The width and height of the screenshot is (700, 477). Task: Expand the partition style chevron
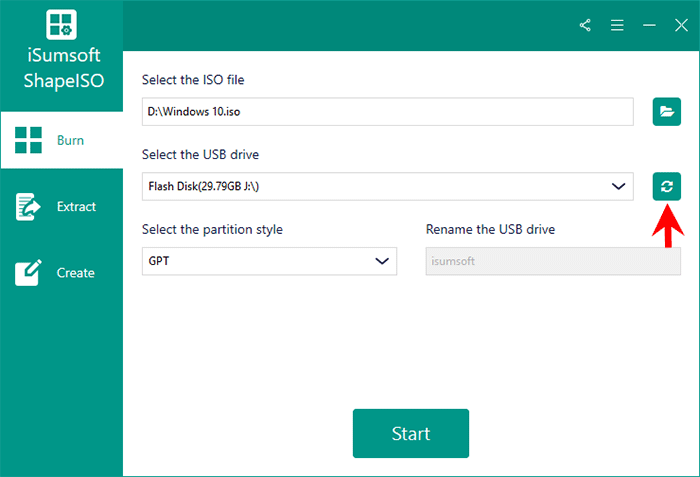tap(381, 261)
